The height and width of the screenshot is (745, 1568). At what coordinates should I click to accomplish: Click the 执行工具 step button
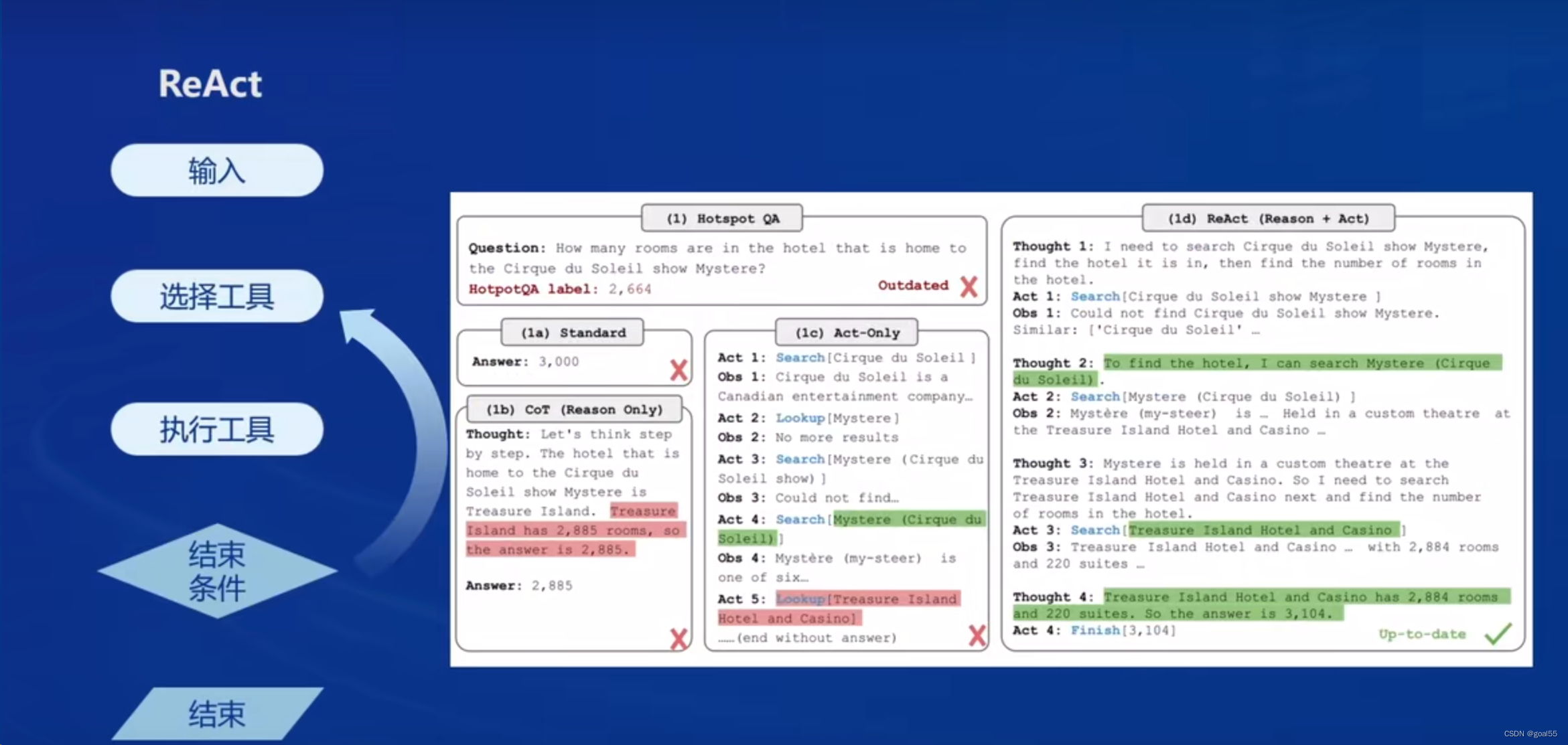pos(217,429)
